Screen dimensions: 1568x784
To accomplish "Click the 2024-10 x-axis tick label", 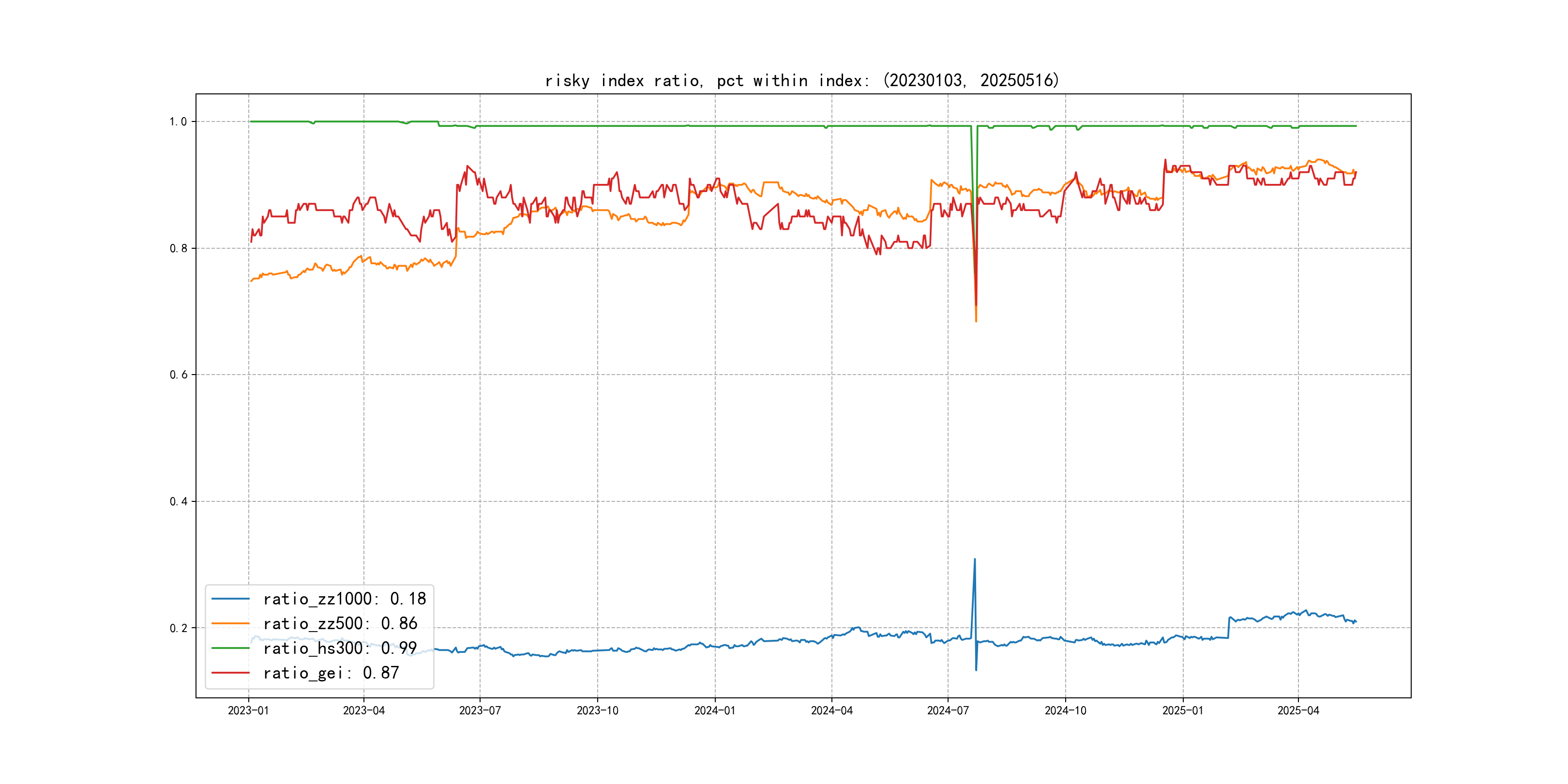I will 1065,710.
